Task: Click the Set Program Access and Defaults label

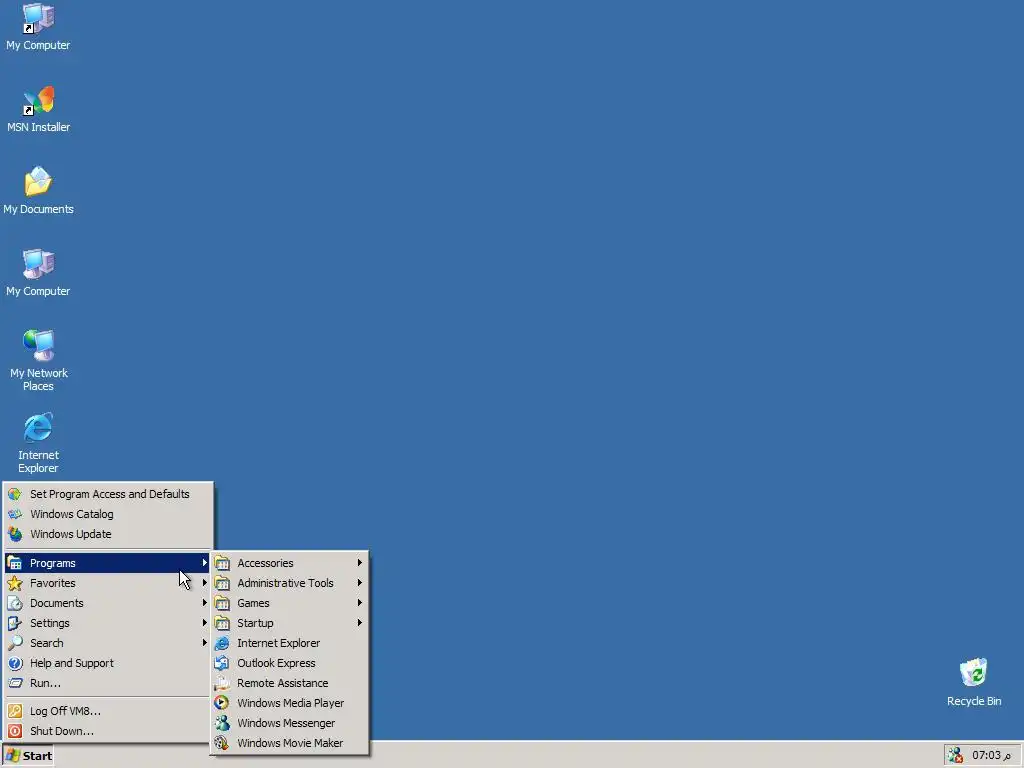Action: coord(110,494)
